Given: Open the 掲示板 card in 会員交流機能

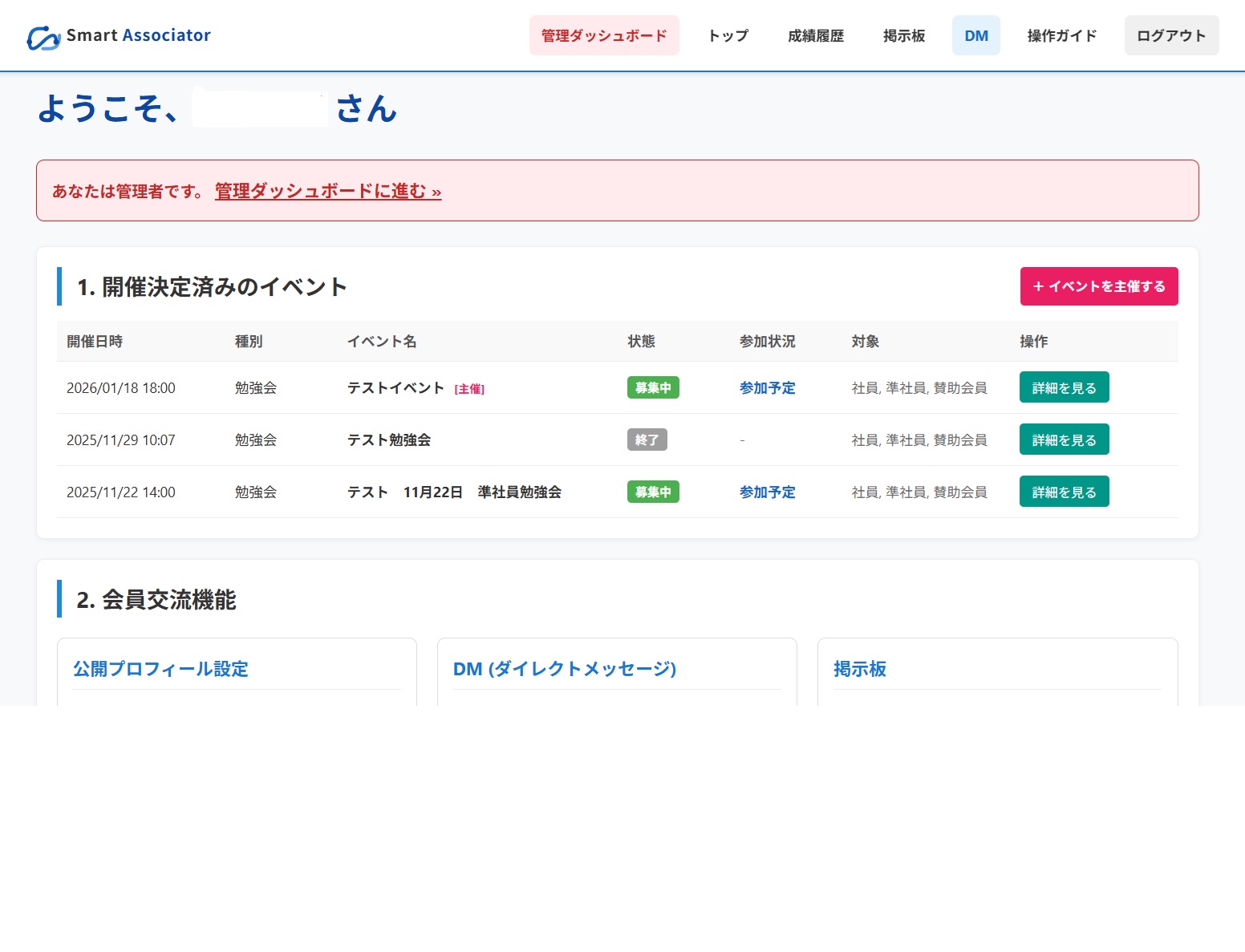Looking at the screenshot, I should click(x=859, y=669).
